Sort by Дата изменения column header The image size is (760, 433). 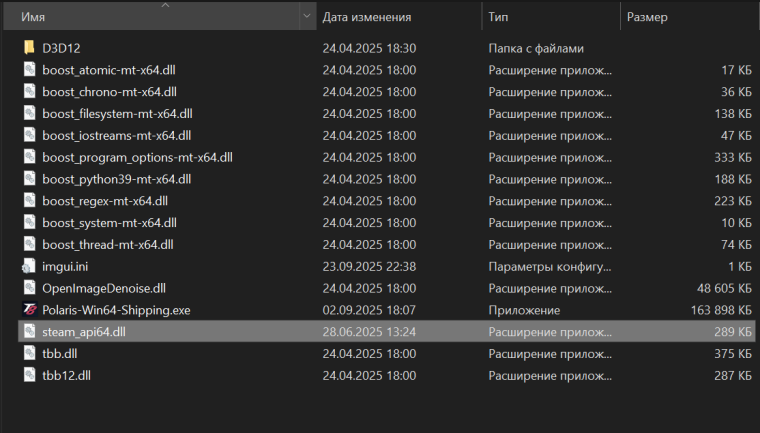pos(399,16)
